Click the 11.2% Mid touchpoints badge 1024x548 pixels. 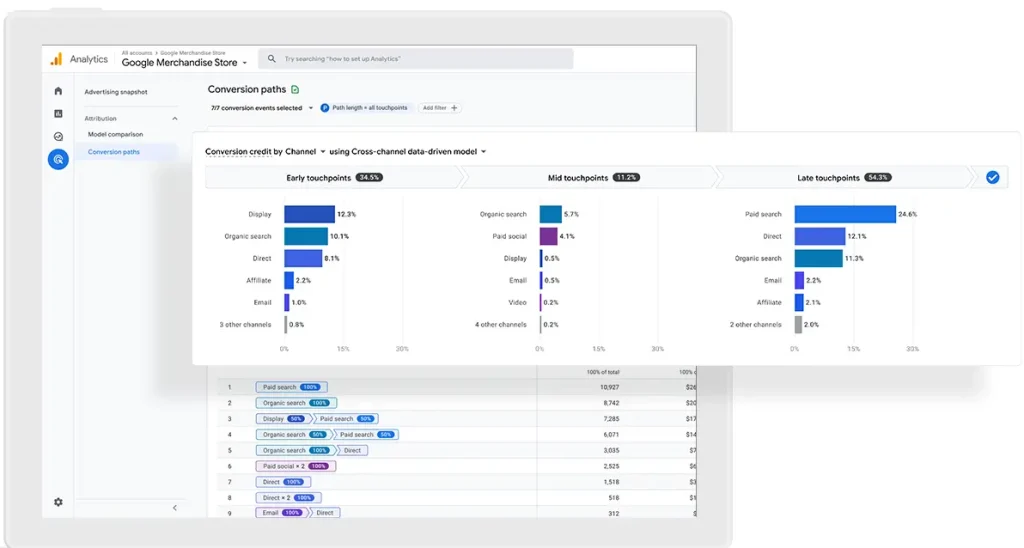[x=626, y=178]
